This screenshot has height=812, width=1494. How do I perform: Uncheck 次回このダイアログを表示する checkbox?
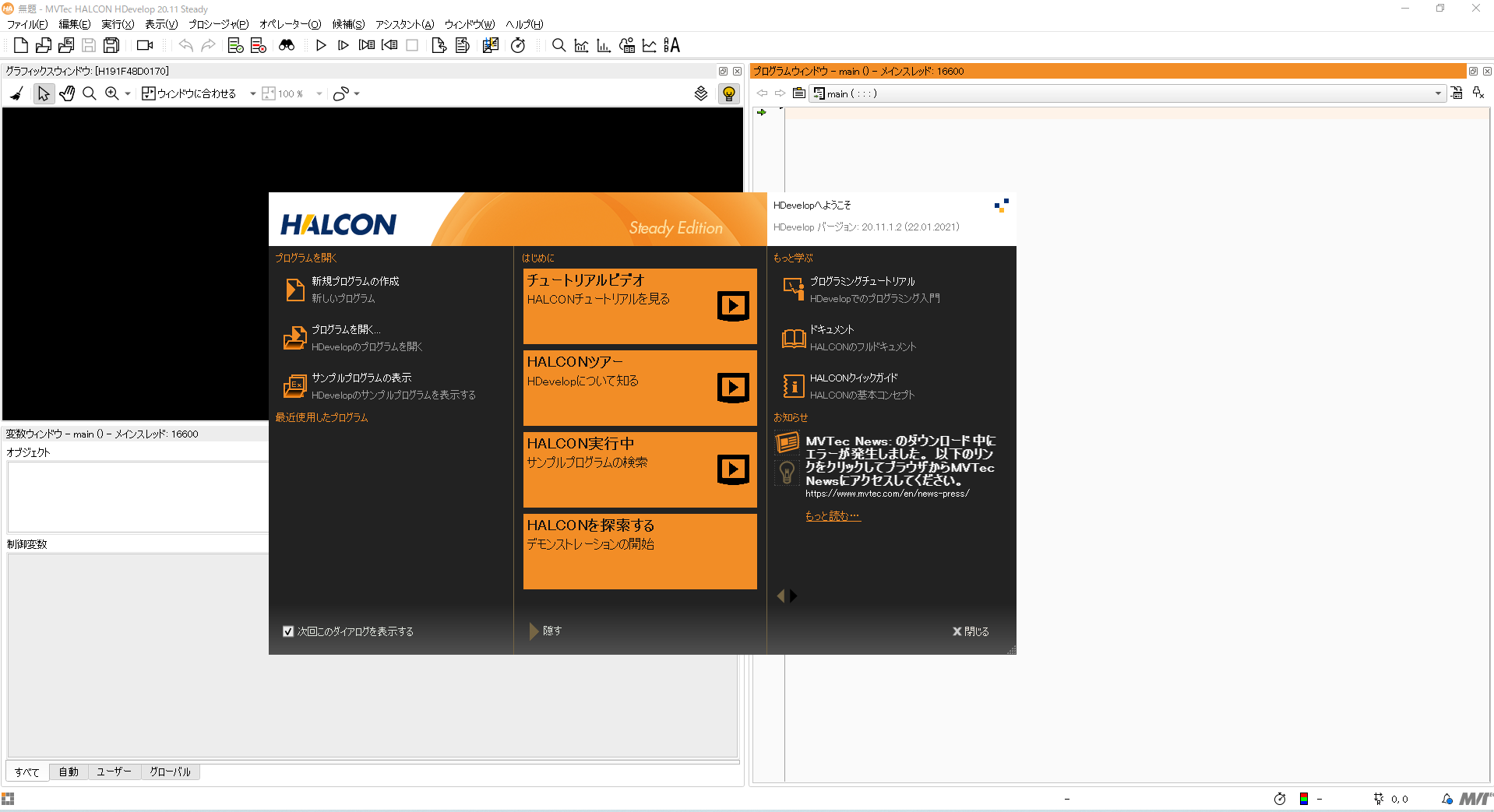[288, 631]
